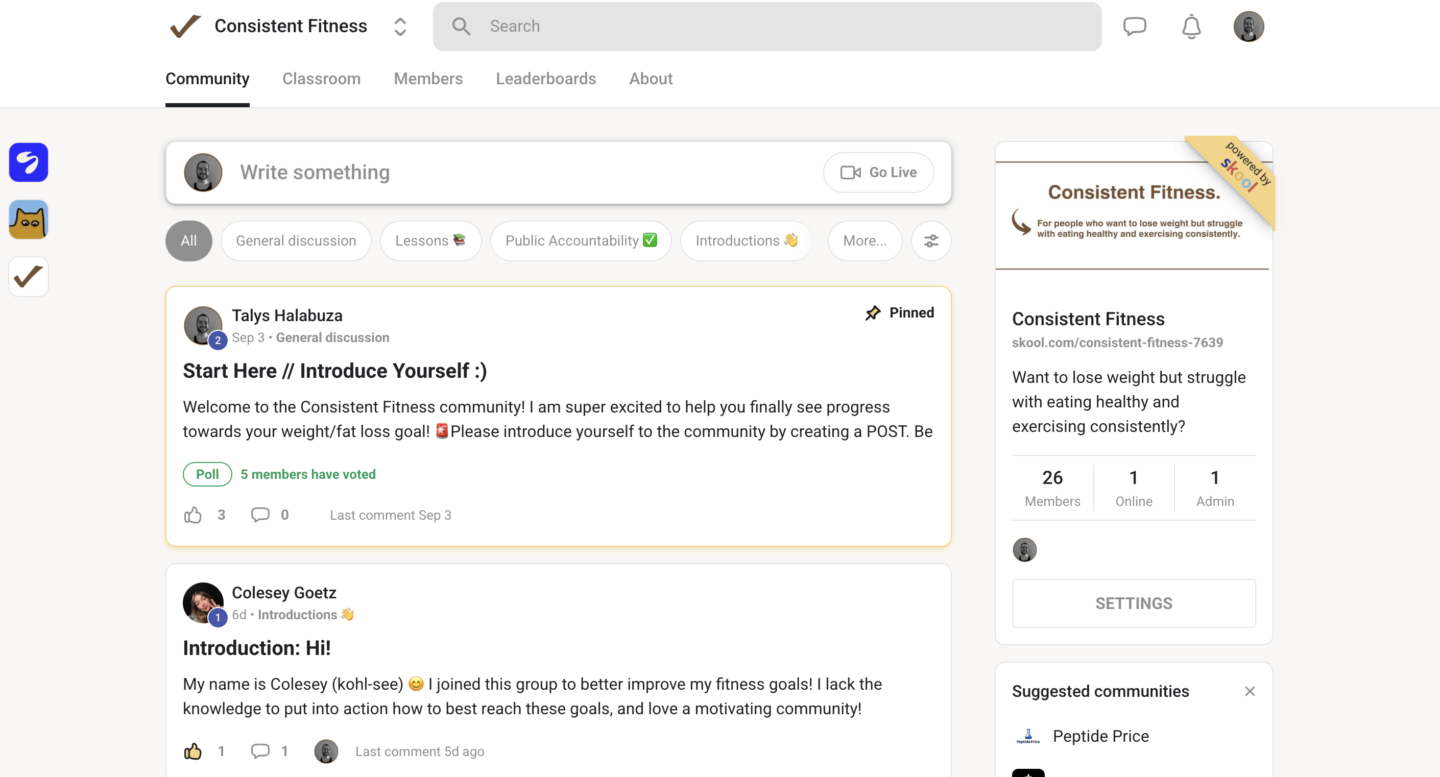Open the cat-face community in sidebar
This screenshot has height=777, width=1440.
(29, 220)
